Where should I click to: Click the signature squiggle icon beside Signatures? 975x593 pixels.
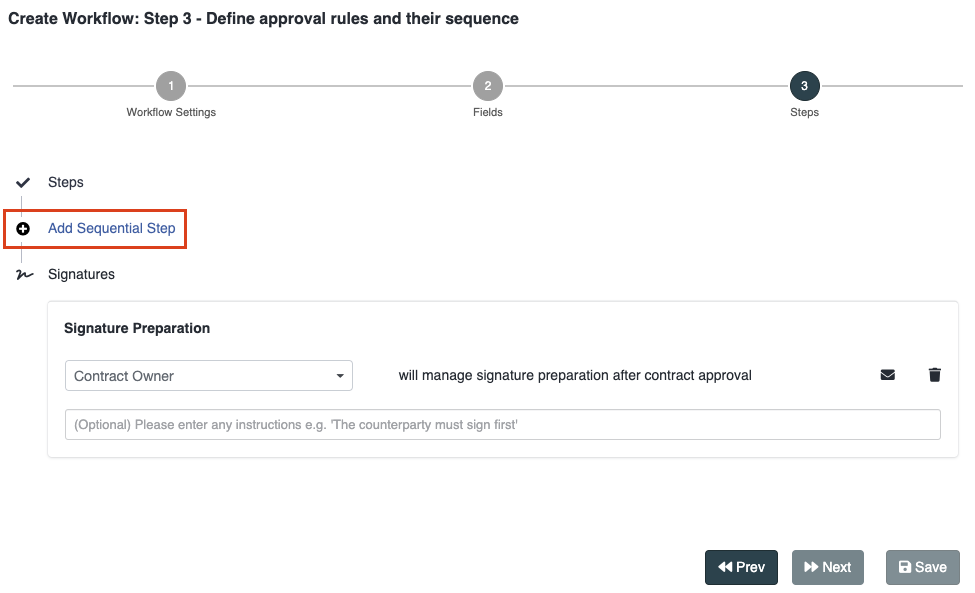(24, 275)
